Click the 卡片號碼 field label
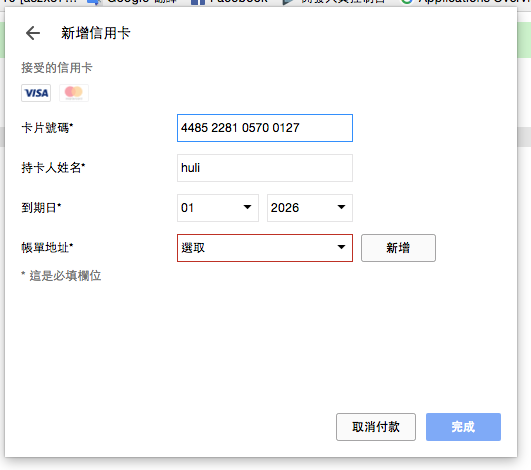 (47, 128)
